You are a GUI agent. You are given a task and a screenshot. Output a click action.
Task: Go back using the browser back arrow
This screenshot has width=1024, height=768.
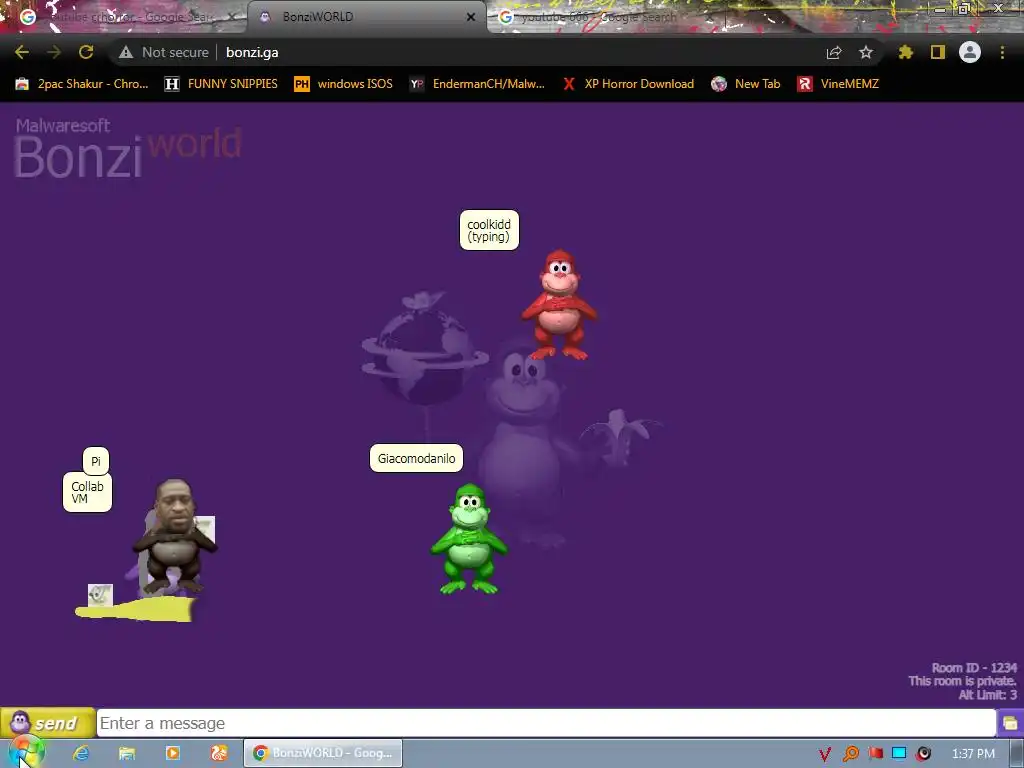22,52
